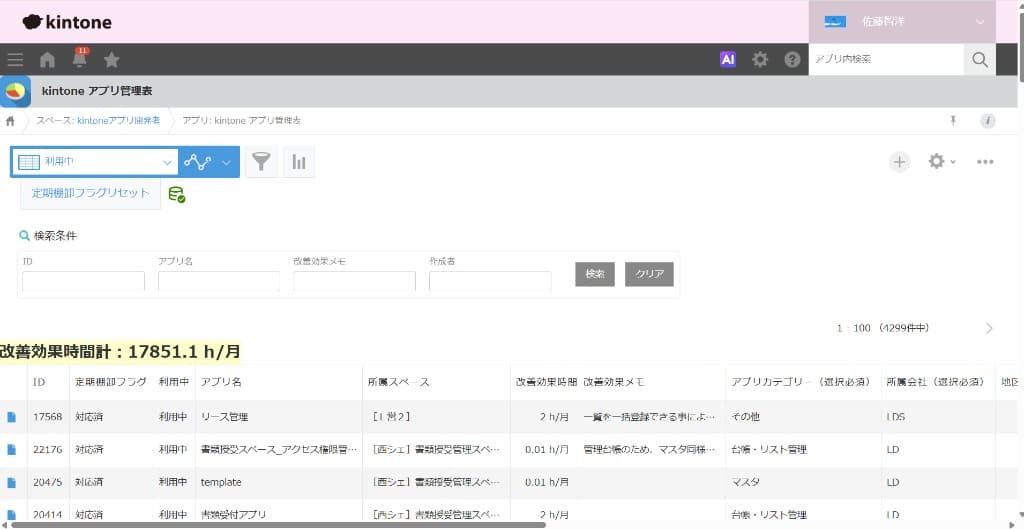Image resolution: width=1024 pixels, height=529 pixels.
Task: Click the 検索 button
Action: click(594, 274)
